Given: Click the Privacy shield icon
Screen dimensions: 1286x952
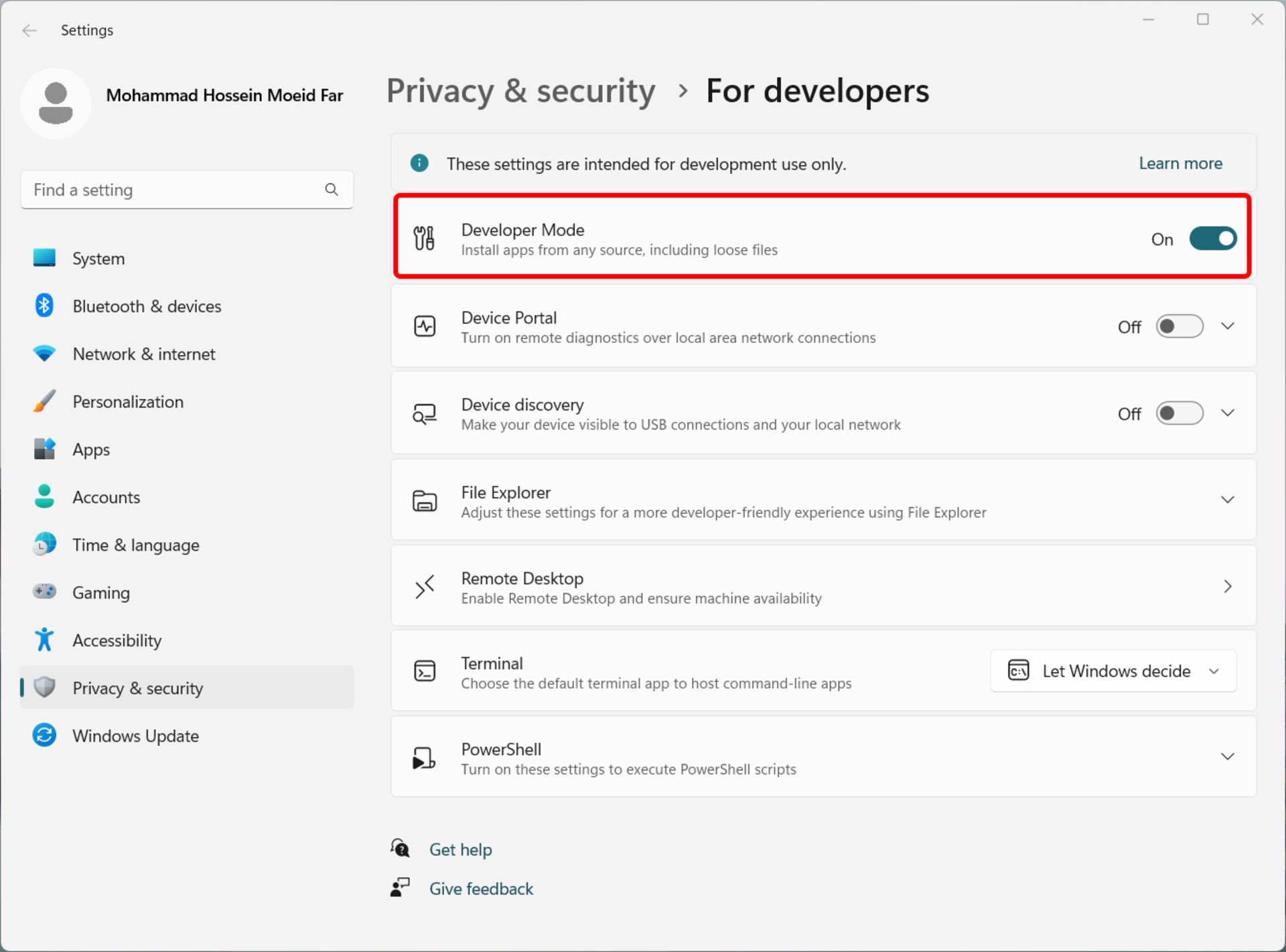Looking at the screenshot, I should click(44, 687).
